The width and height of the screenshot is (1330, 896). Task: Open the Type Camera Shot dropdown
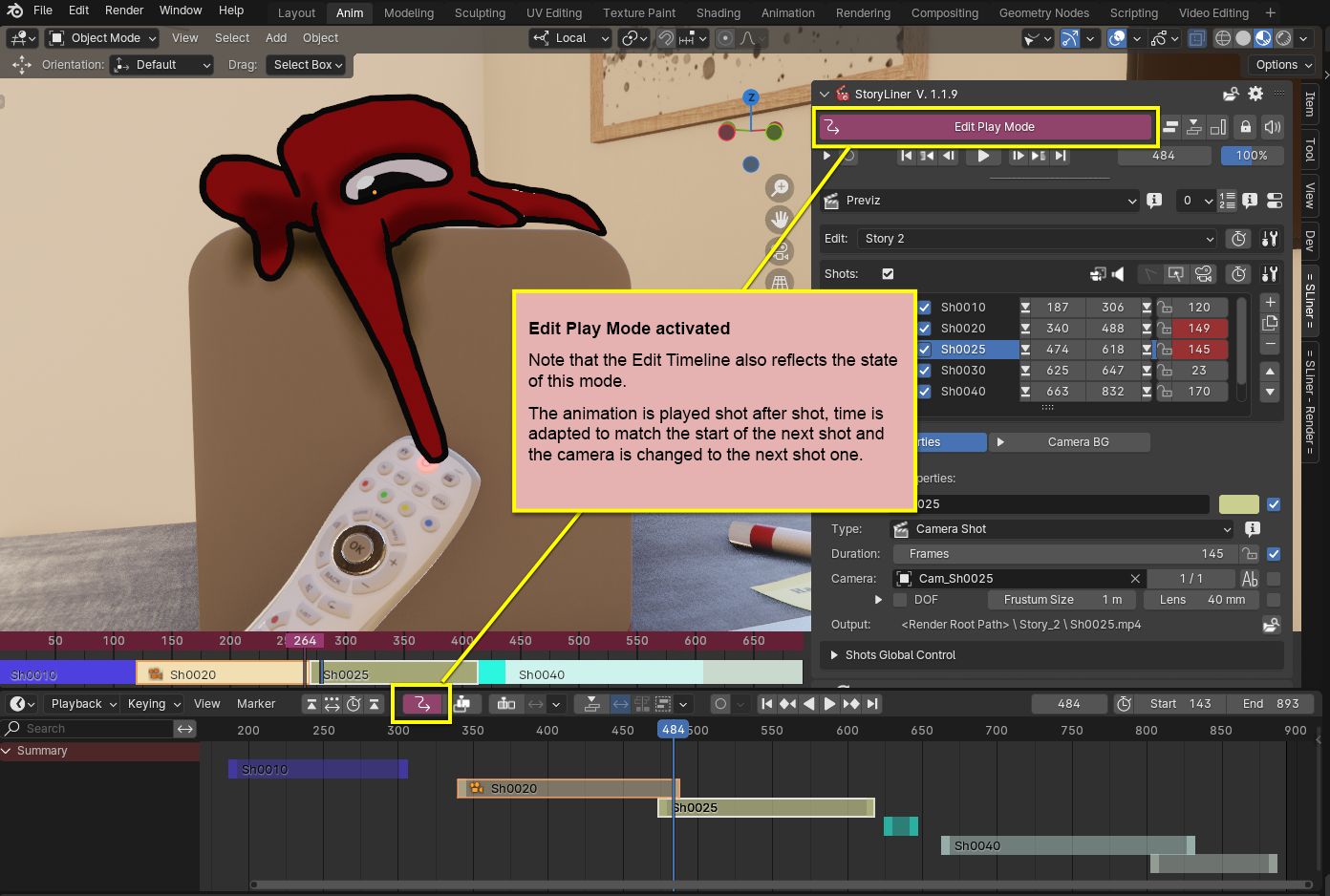tap(1061, 529)
